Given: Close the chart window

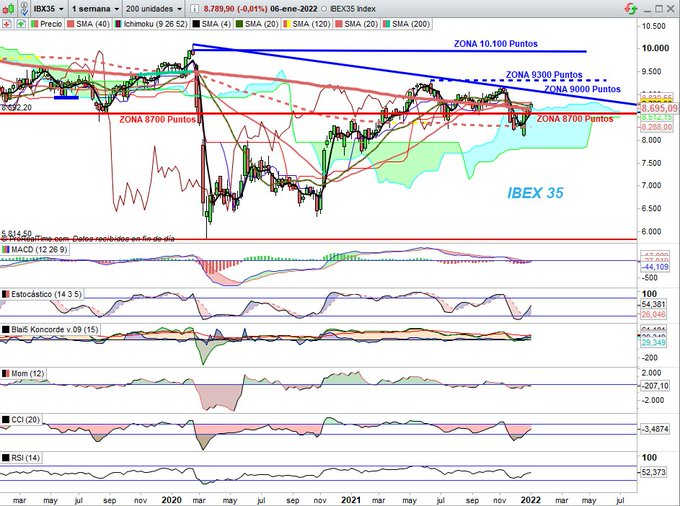Looking at the screenshot, I should (671, 9).
